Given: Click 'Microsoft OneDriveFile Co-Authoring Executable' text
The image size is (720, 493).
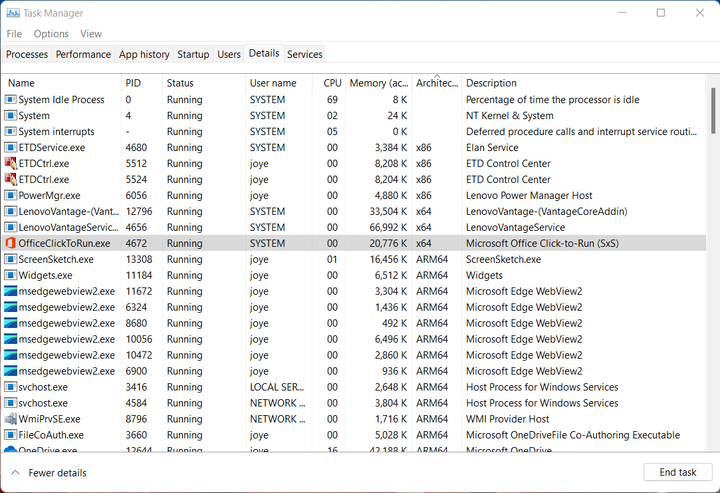Looking at the screenshot, I should 573,435.
